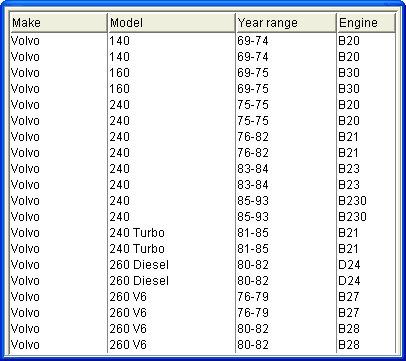Sort by the Model column header

(x=172, y=23)
